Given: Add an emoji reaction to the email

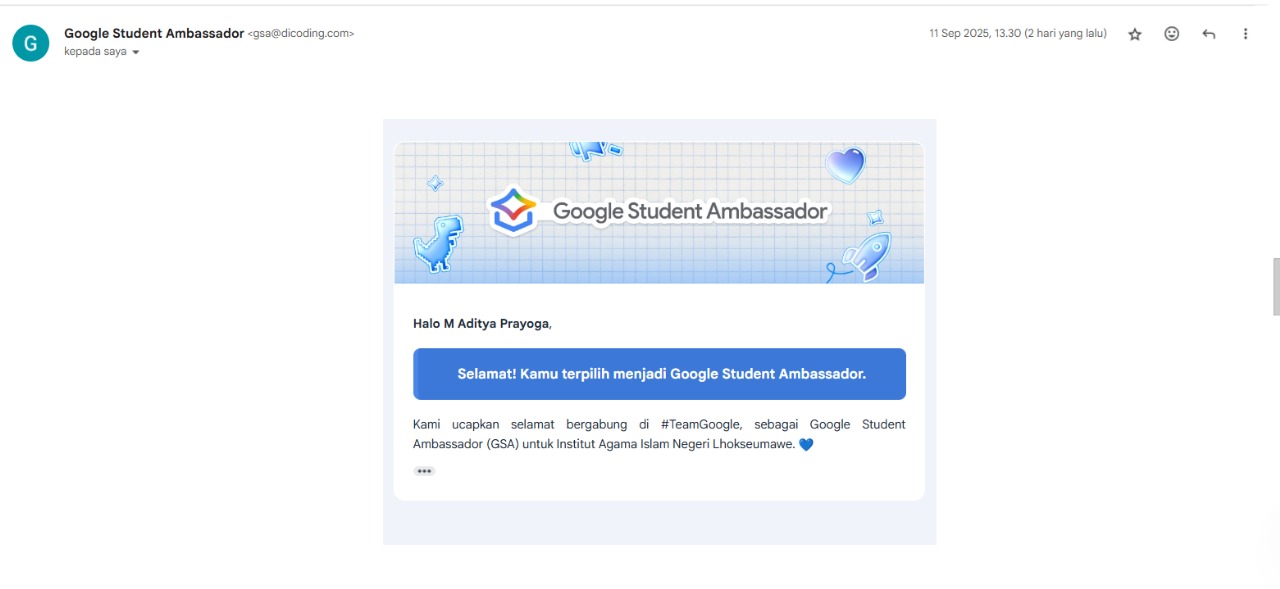Looking at the screenshot, I should coord(1172,34).
